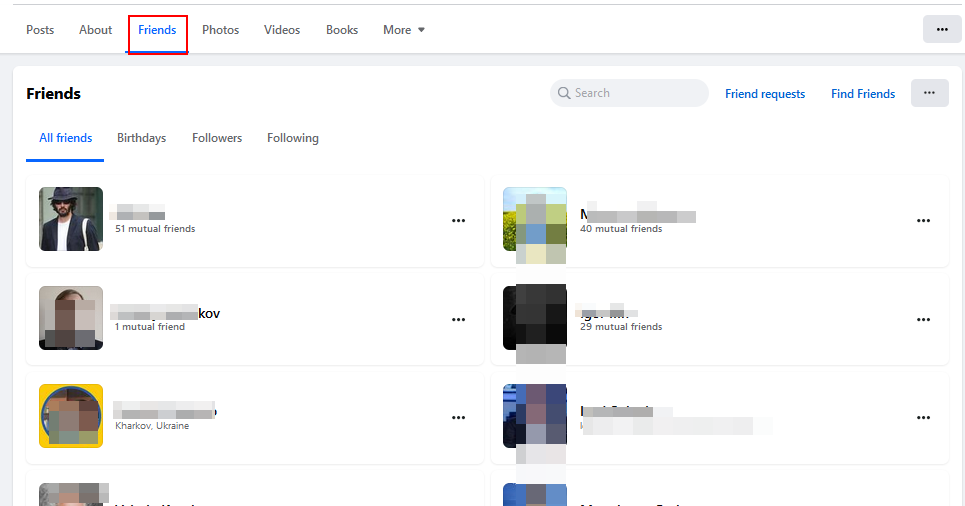The width and height of the screenshot is (965, 506).
Task: Open friend name ending in 'kov'
Action: pyautogui.click(x=165, y=313)
